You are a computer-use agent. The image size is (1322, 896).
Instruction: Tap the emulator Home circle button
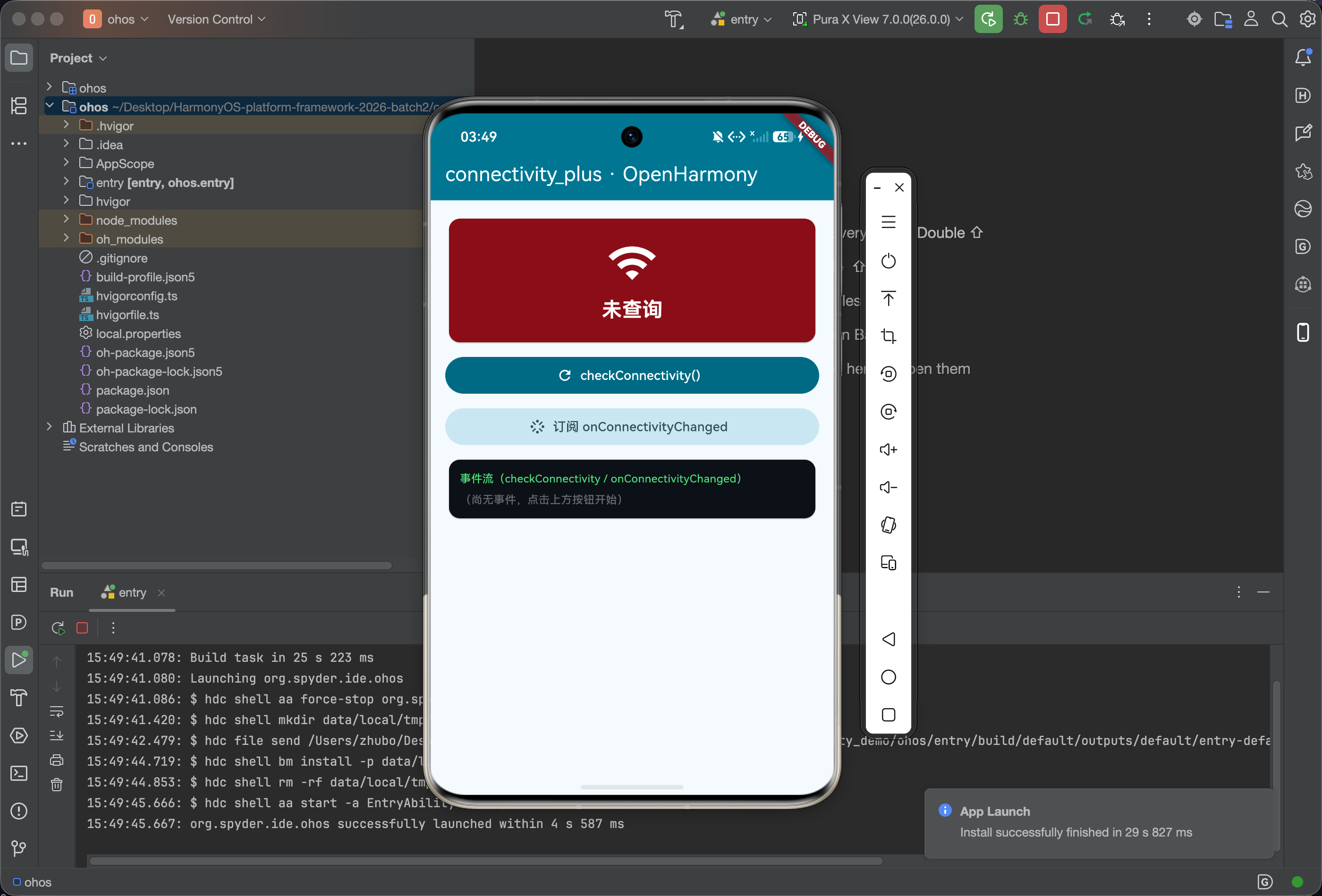(x=888, y=677)
